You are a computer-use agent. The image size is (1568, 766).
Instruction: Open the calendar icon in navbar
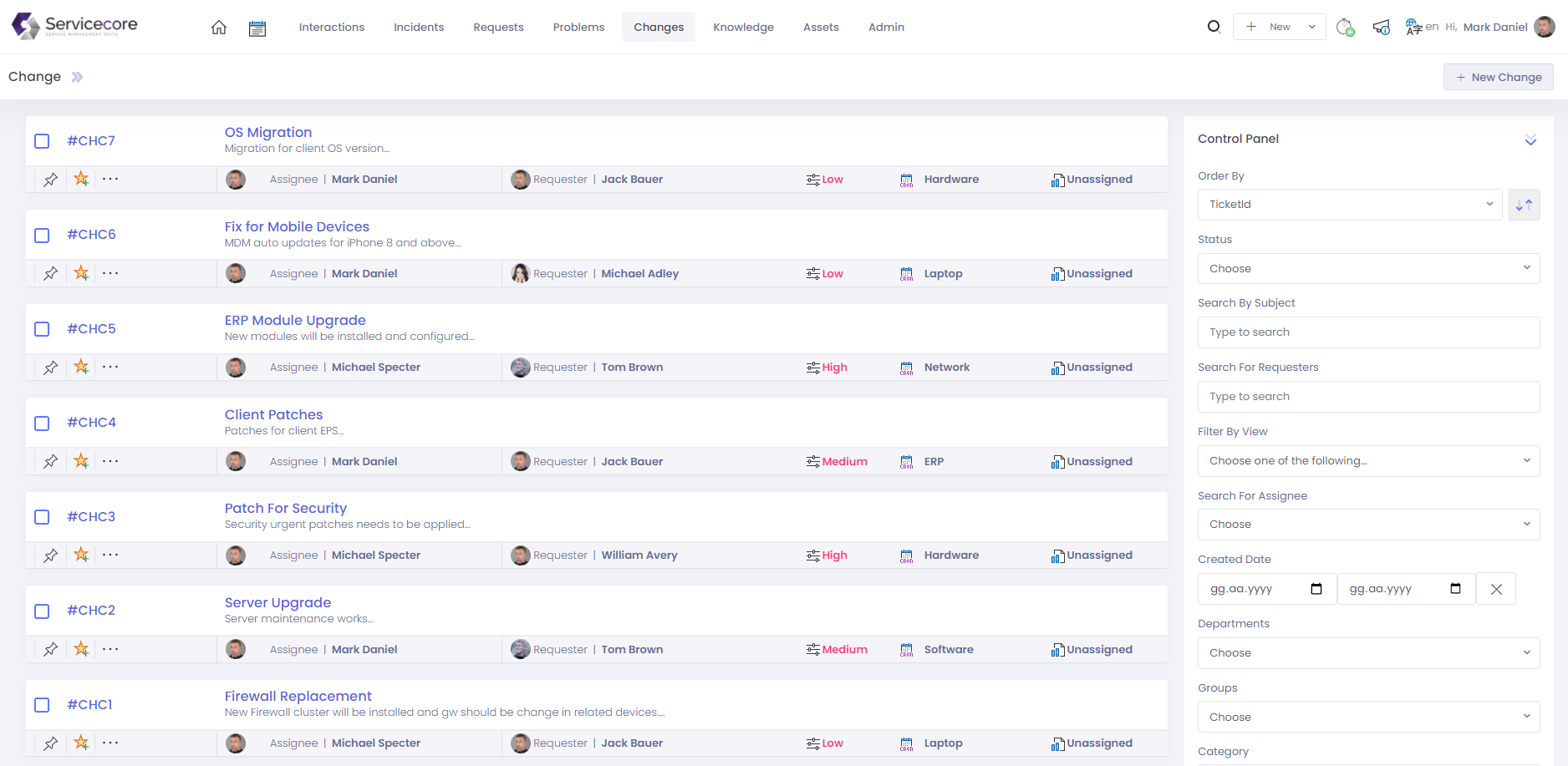pos(257,28)
